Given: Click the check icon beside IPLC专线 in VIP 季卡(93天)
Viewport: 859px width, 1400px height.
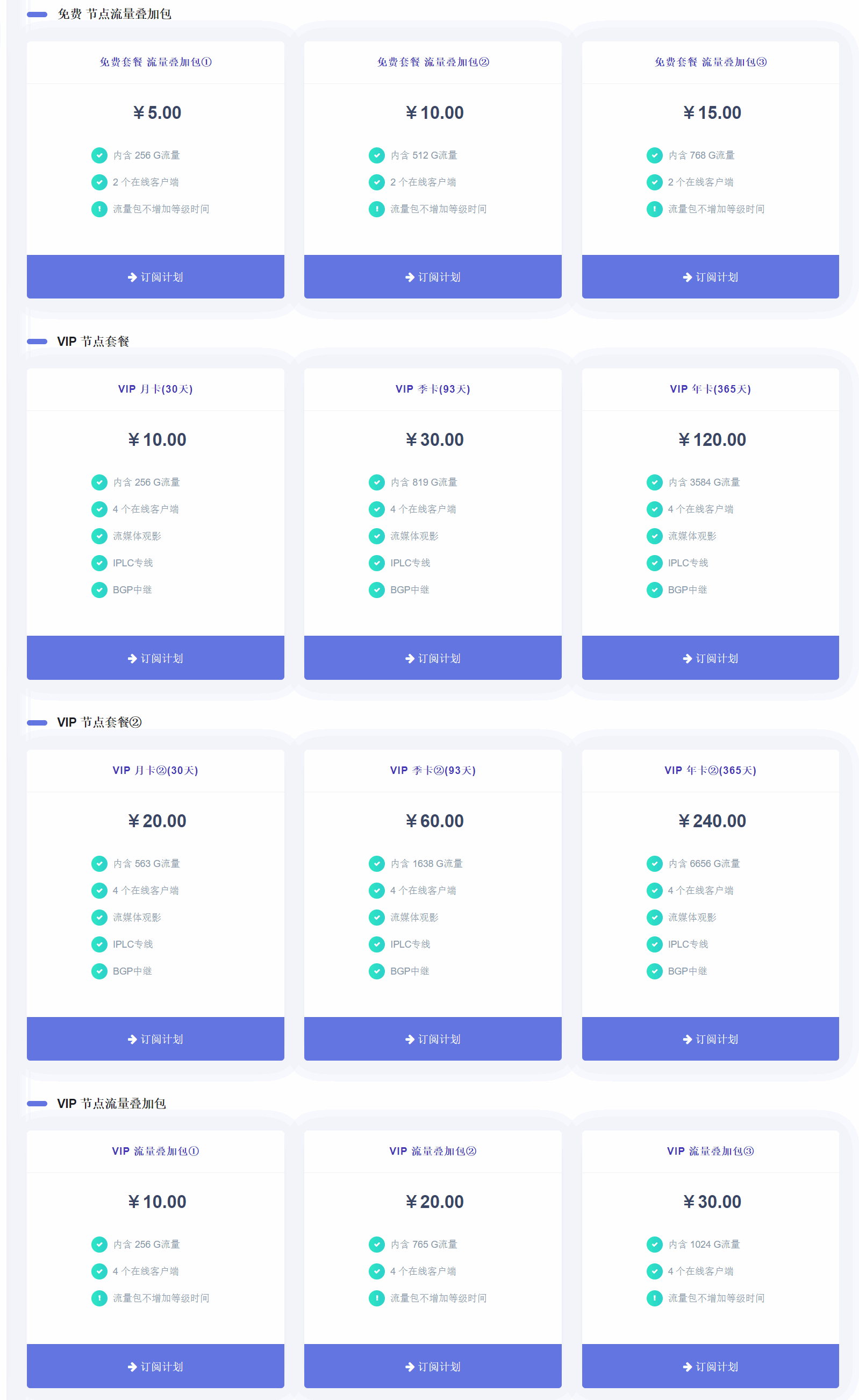Looking at the screenshot, I should click(x=377, y=563).
